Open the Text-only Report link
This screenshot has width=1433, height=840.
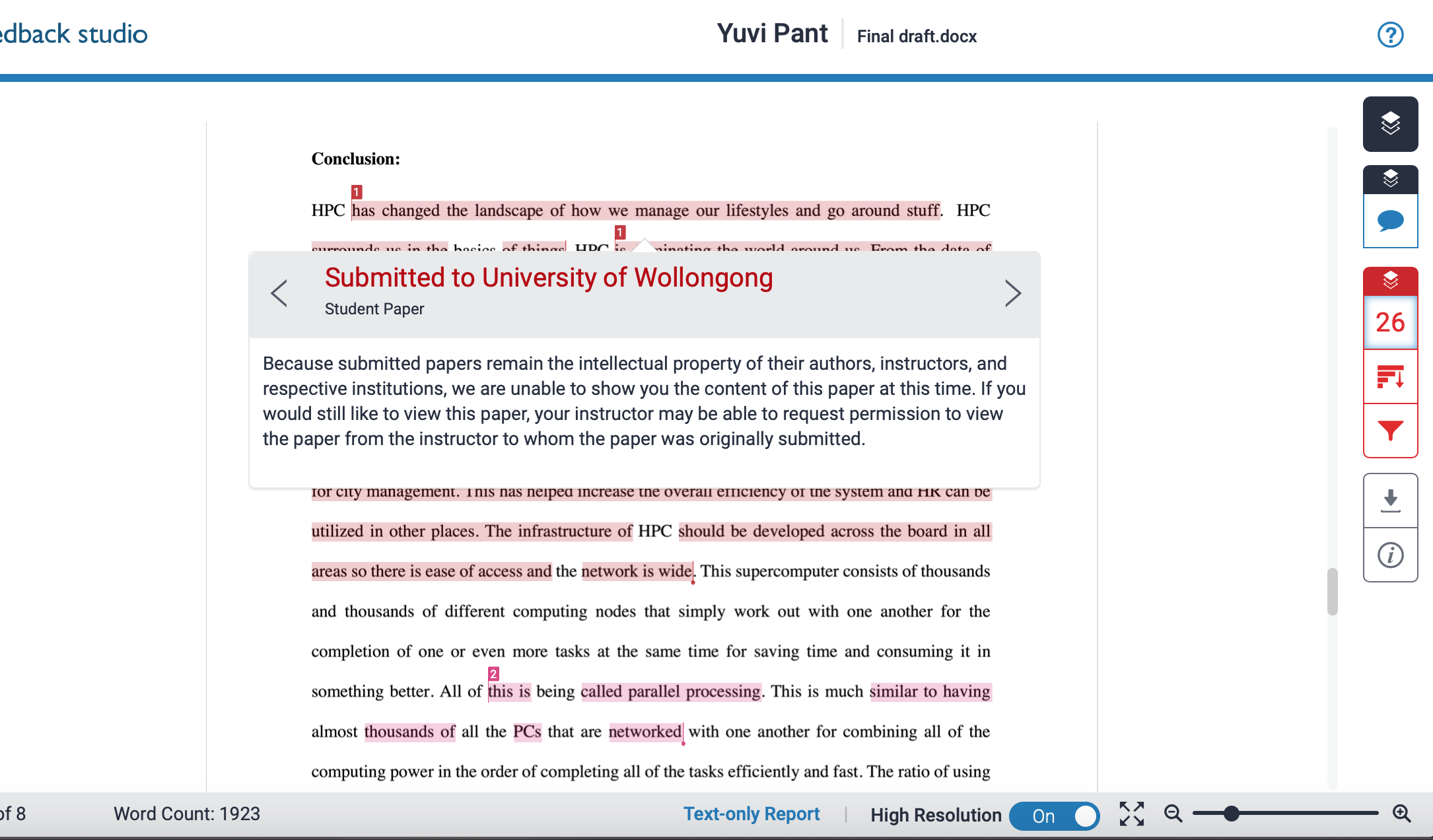[x=751, y=814]
